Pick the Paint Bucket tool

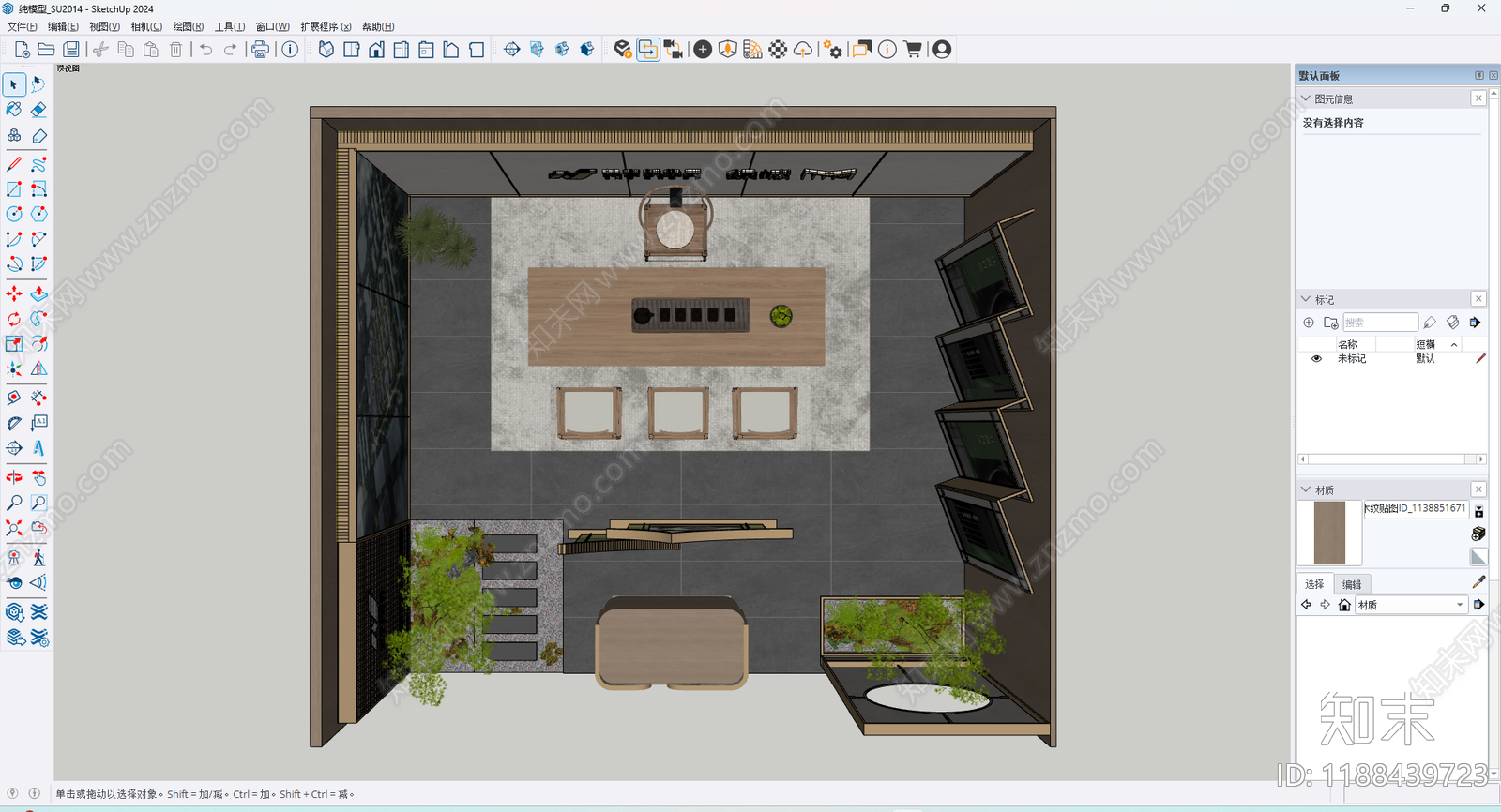click(x=14, y=110)
